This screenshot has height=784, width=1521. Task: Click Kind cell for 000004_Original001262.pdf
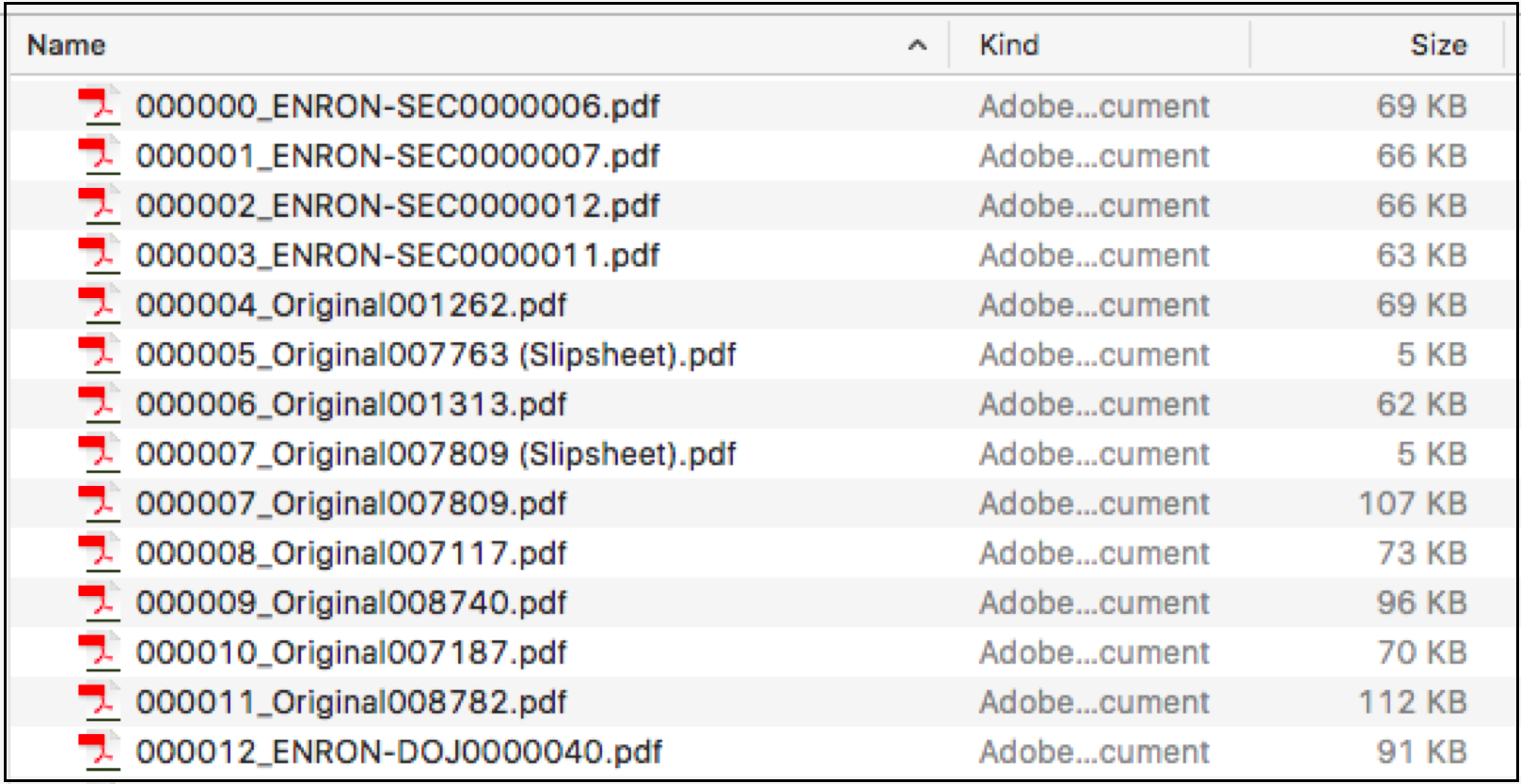(1094, 305)
